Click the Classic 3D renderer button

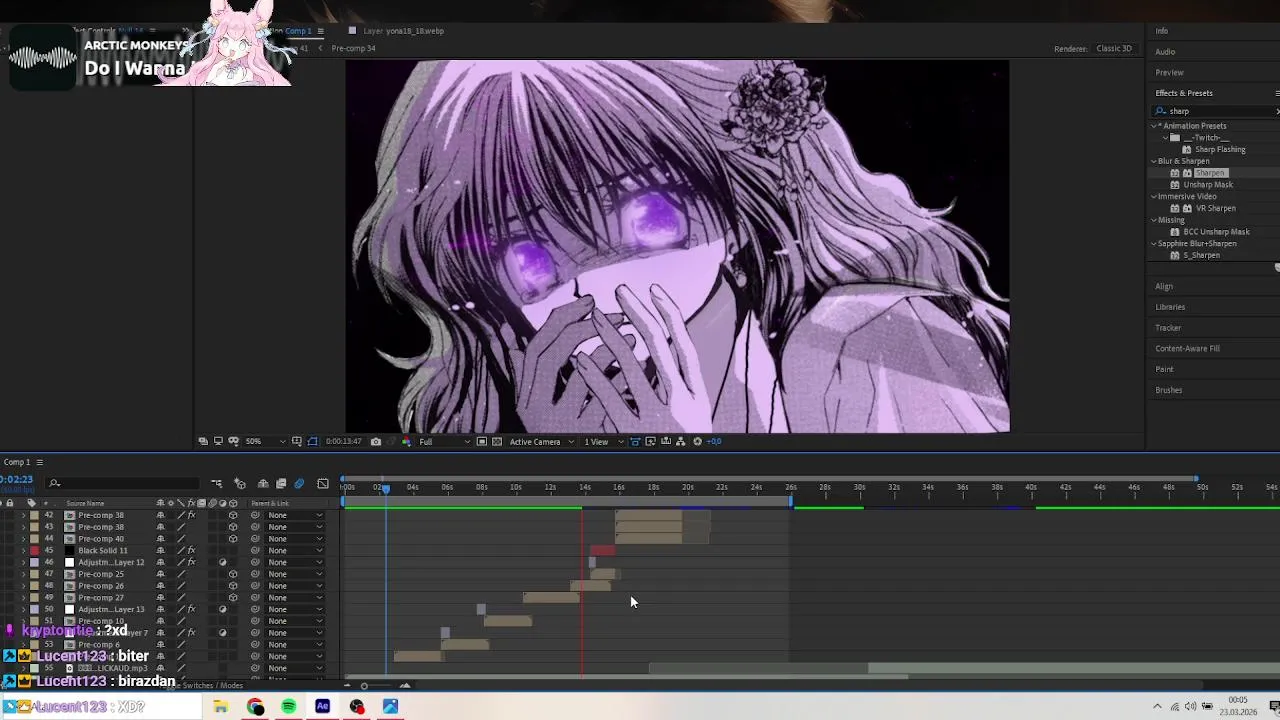pos(1114,49)
